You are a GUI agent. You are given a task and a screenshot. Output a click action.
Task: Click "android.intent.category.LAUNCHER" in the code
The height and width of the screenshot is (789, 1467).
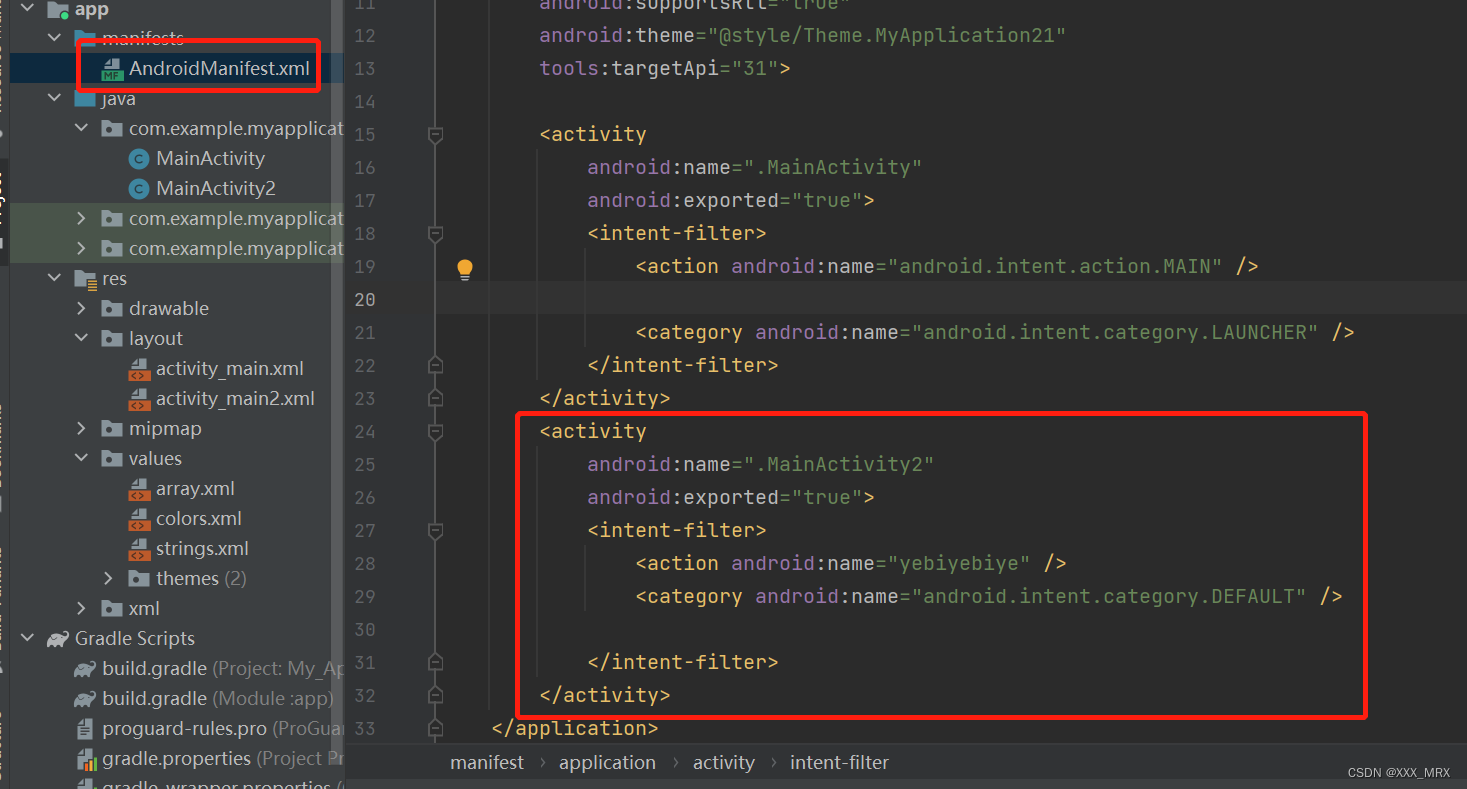[1115, 332]
